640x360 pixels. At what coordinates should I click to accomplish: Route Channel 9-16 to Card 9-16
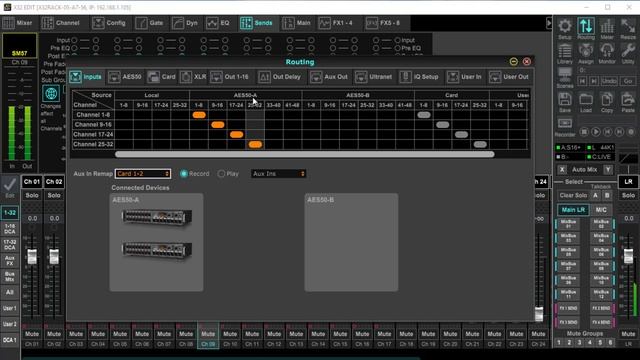[x=442, y=124]
